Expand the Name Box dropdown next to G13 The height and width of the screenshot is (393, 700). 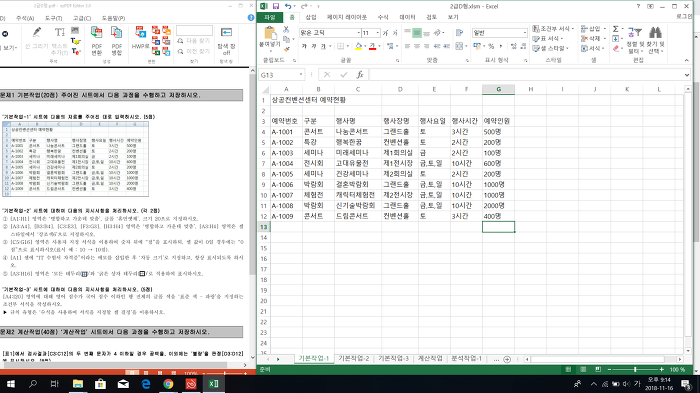pos(301,75)
